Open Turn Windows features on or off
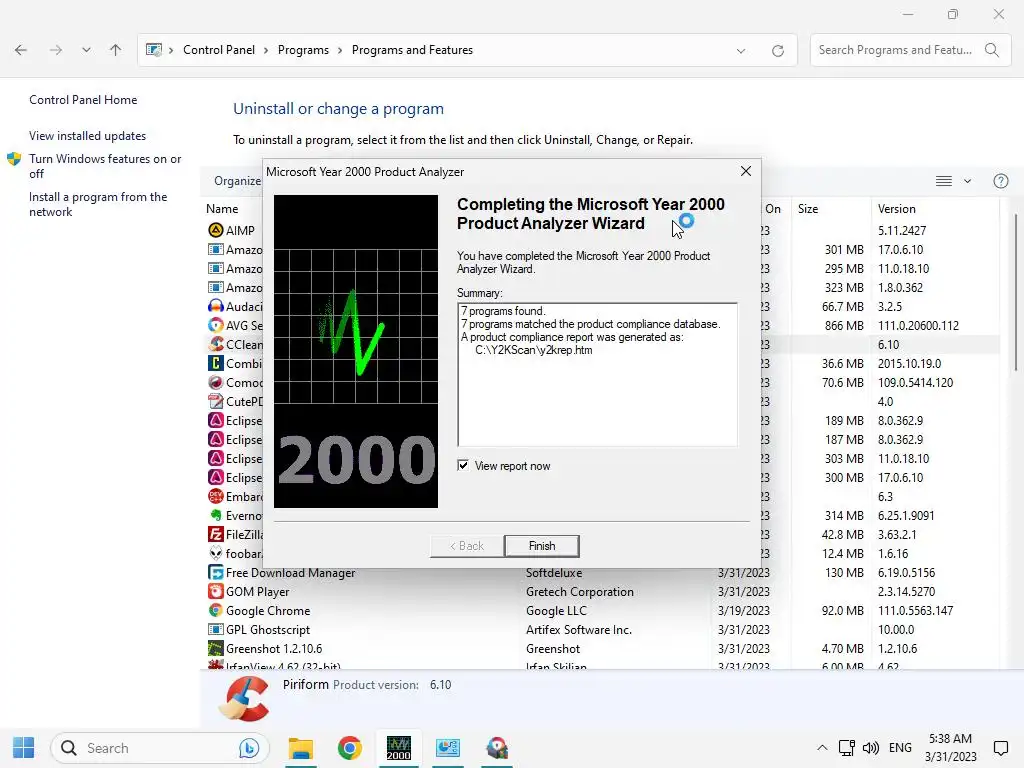 [105, 166]
